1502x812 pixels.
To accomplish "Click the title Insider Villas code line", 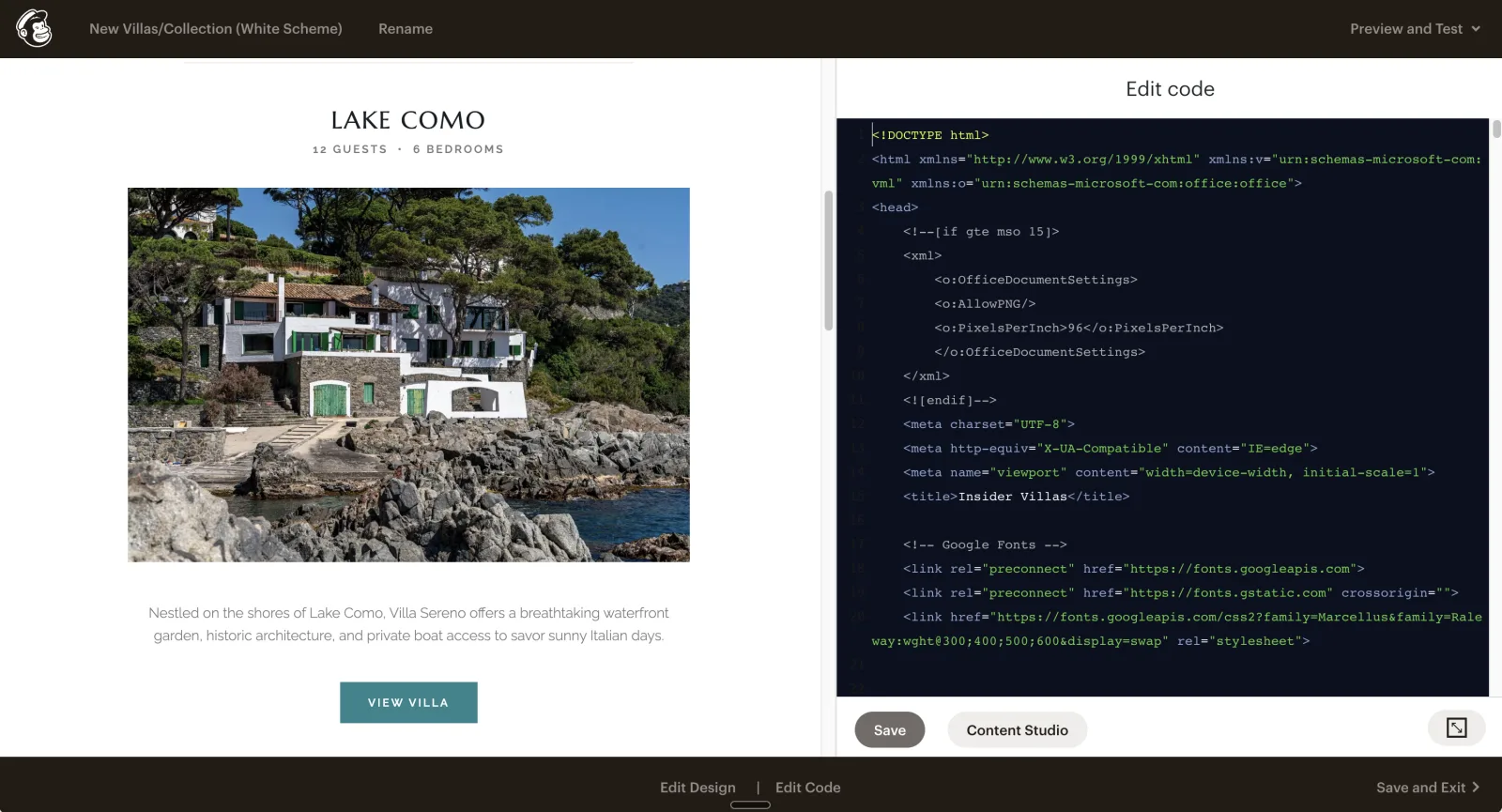I will click(1016, 497).
